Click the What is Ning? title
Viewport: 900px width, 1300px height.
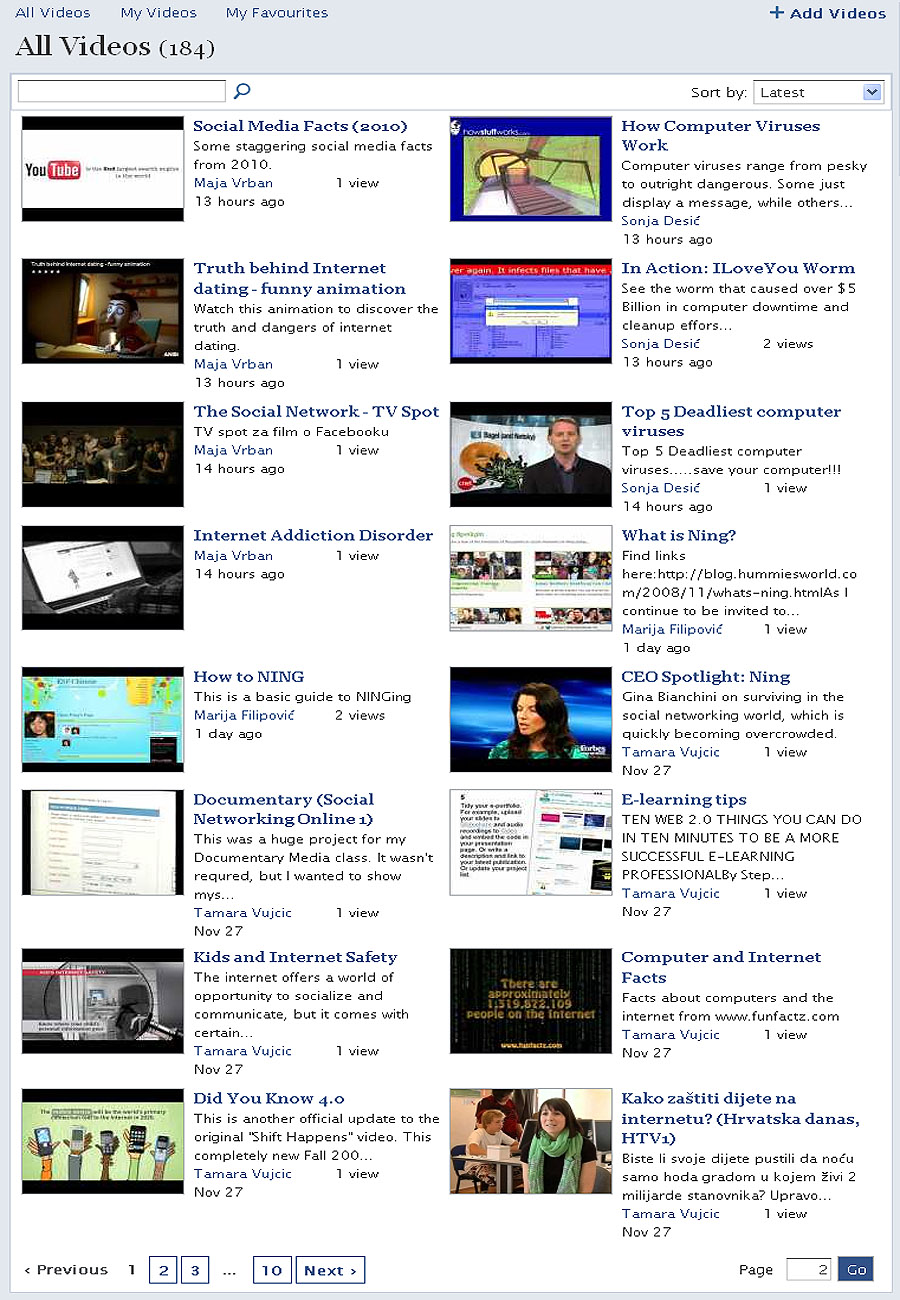tap(678, 535)
